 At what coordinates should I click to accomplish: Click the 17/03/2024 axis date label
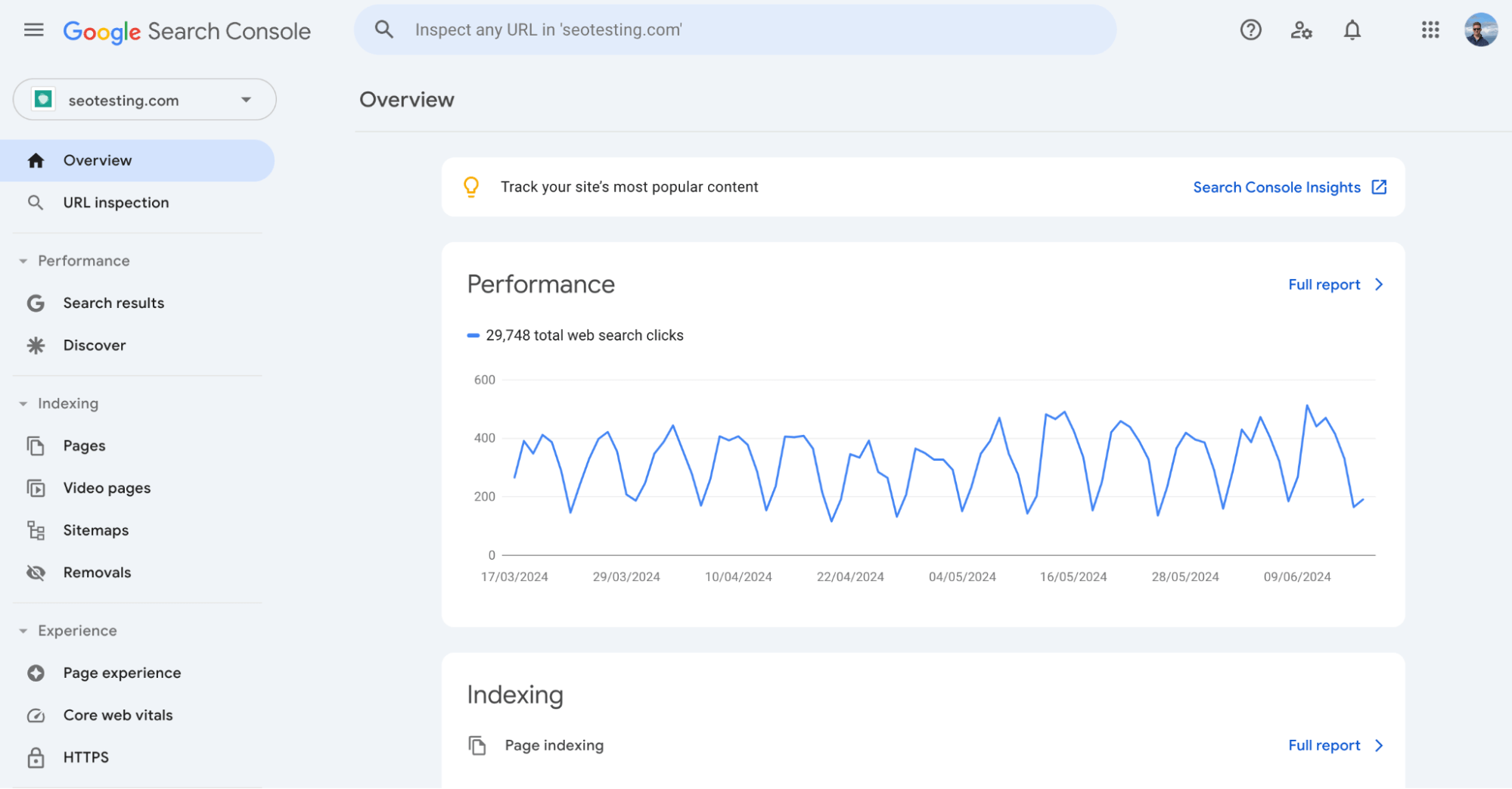click(514, 577)
